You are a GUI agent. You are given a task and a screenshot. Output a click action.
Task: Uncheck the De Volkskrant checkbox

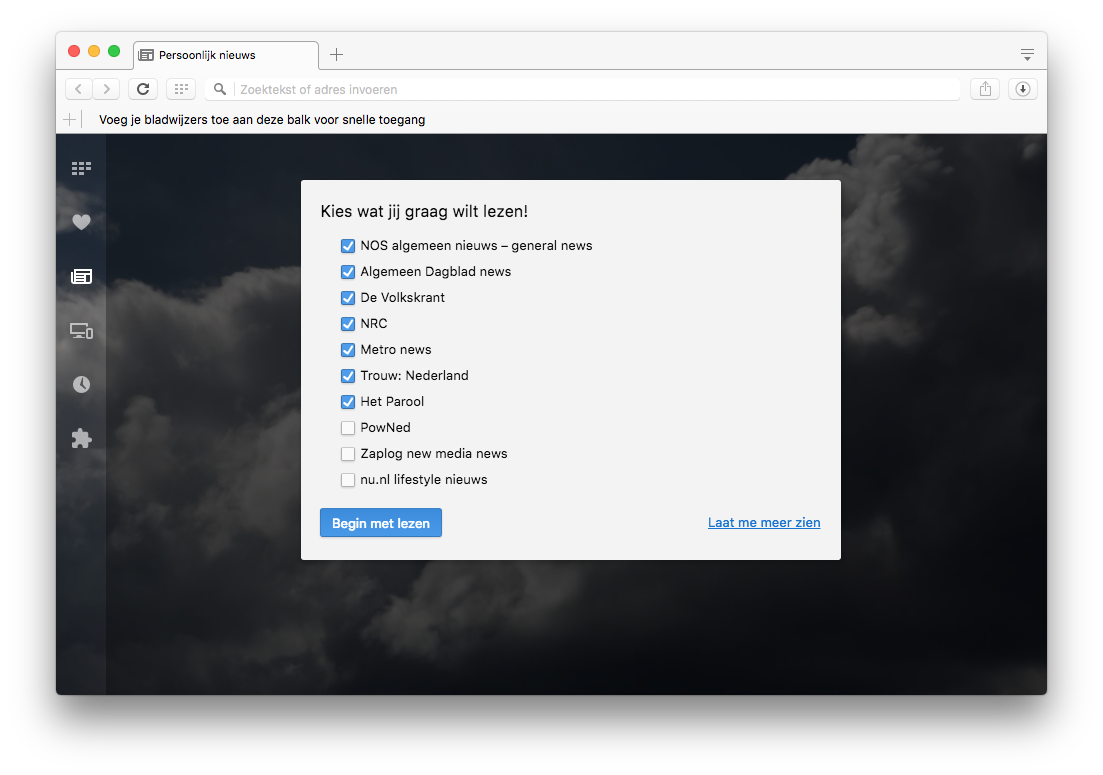tap(348, 298)
